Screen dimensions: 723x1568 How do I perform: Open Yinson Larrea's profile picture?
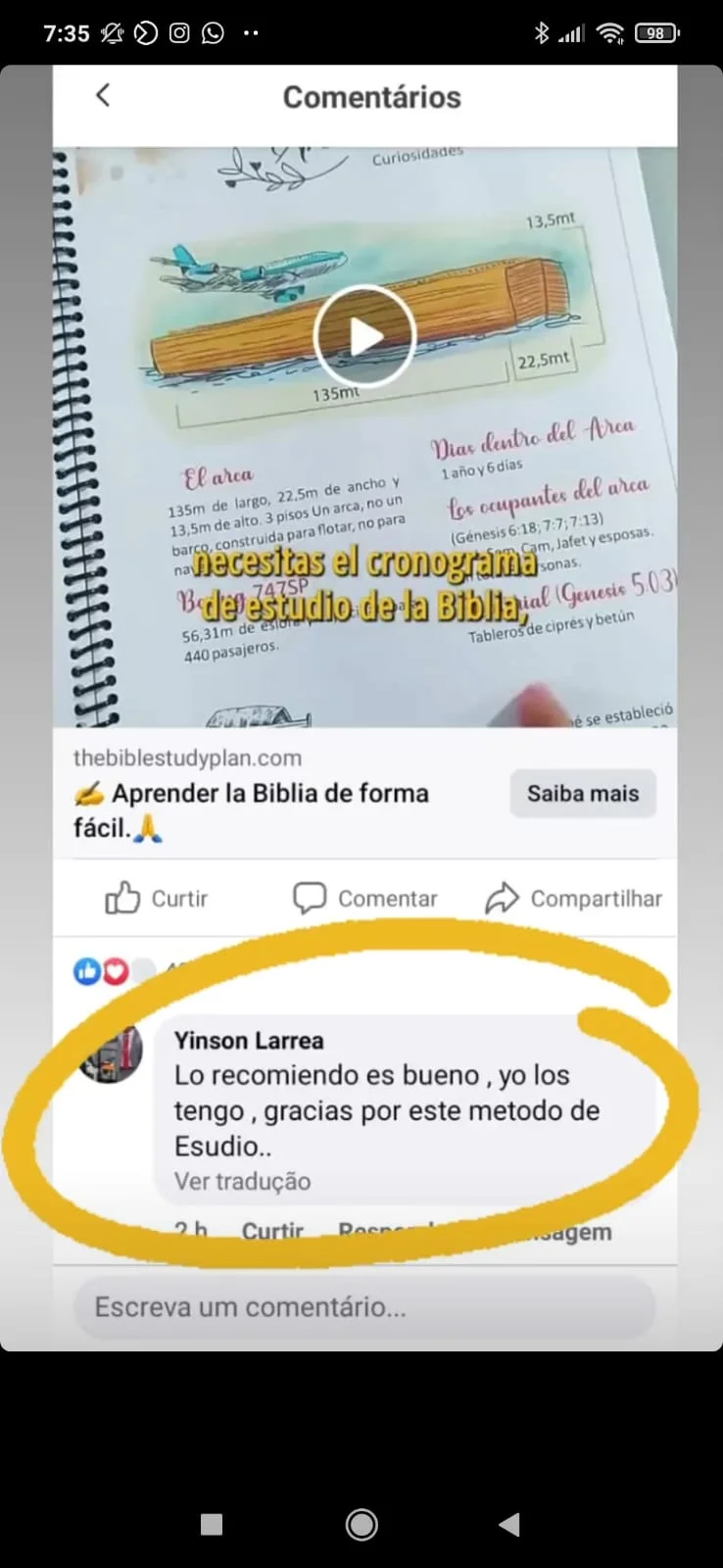pyautogui.click(x=111, y=1053)
